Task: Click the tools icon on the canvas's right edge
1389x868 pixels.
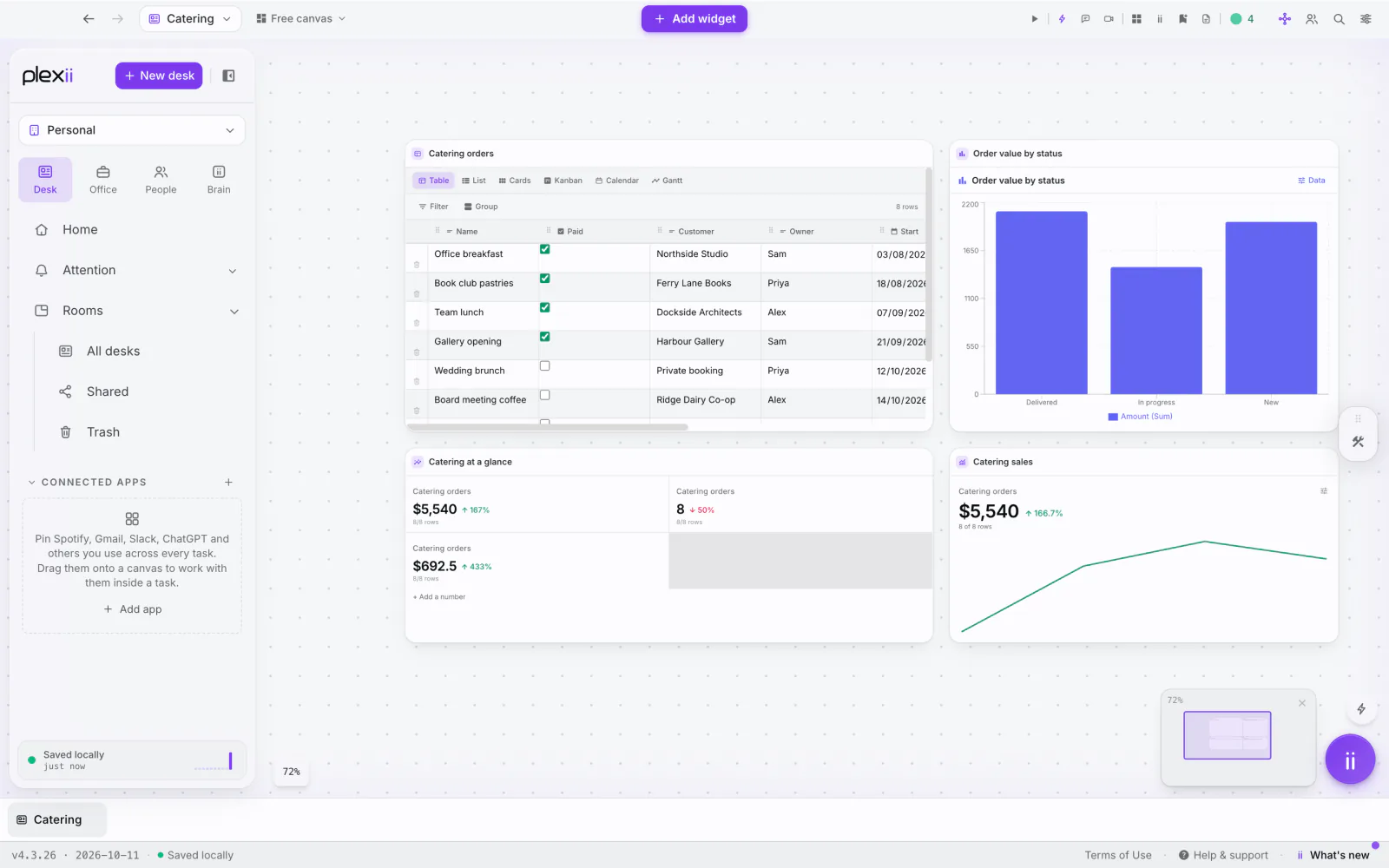Action: click(1358, 442)
